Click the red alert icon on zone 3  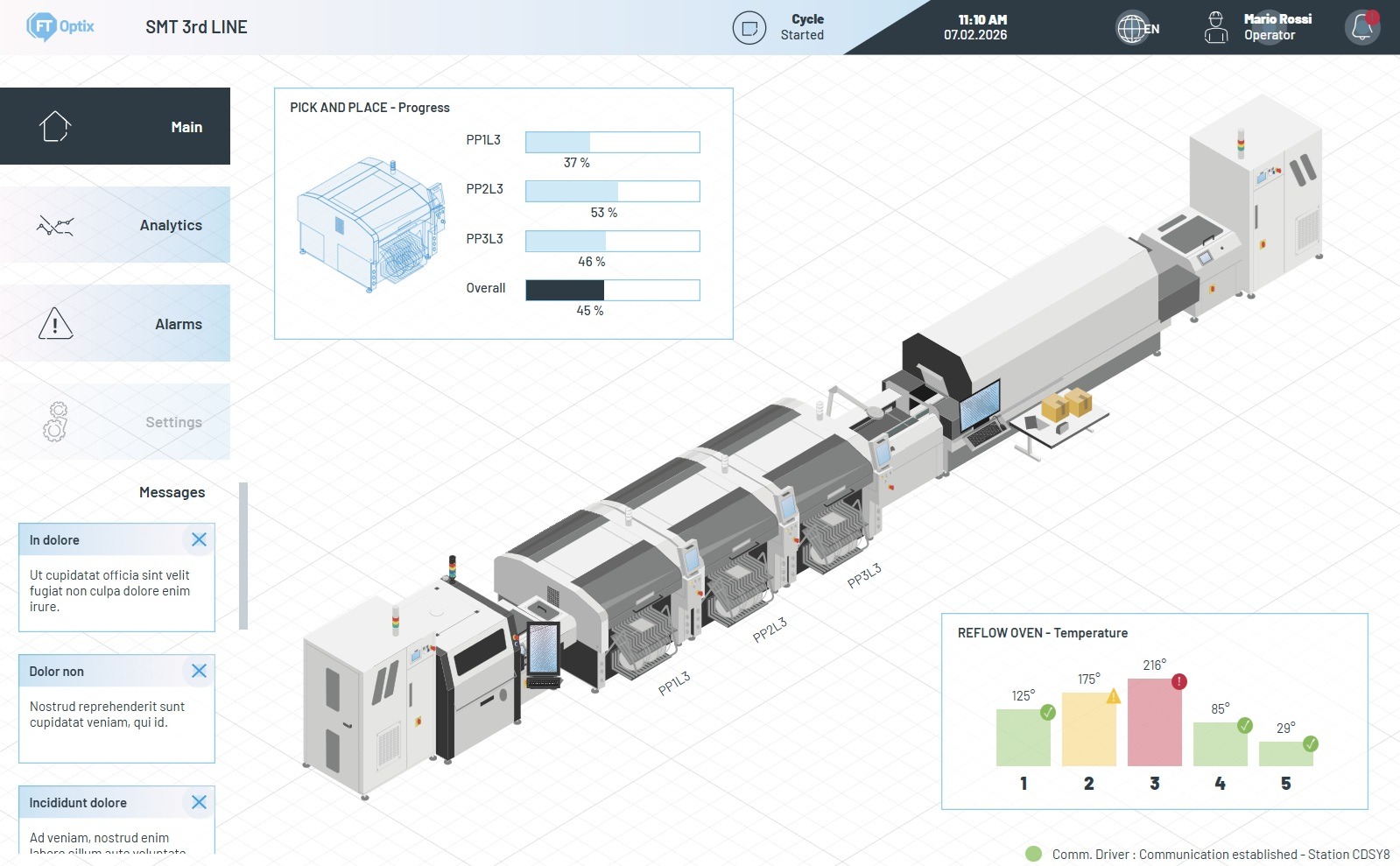click(x=1179, y=681)
